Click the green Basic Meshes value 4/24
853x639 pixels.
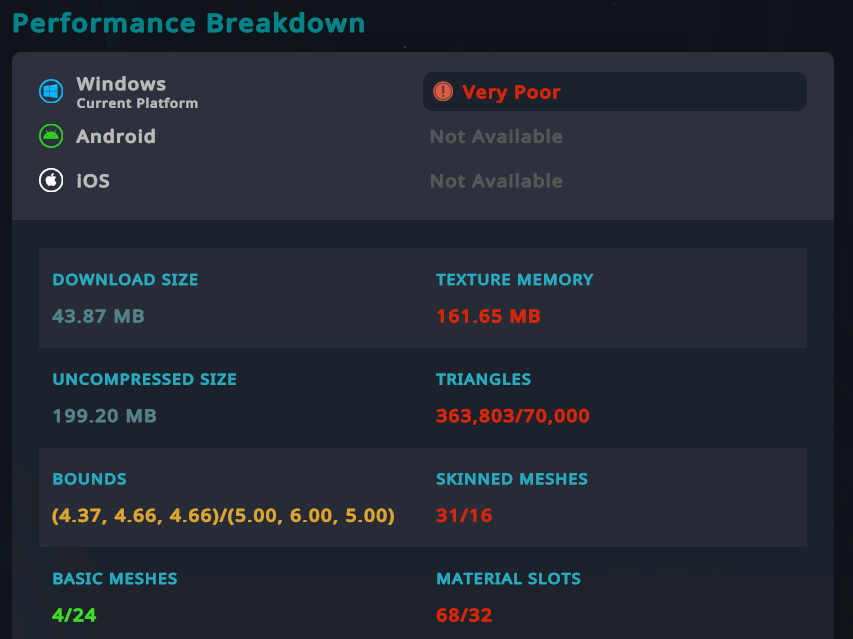(x=74, y=615)
